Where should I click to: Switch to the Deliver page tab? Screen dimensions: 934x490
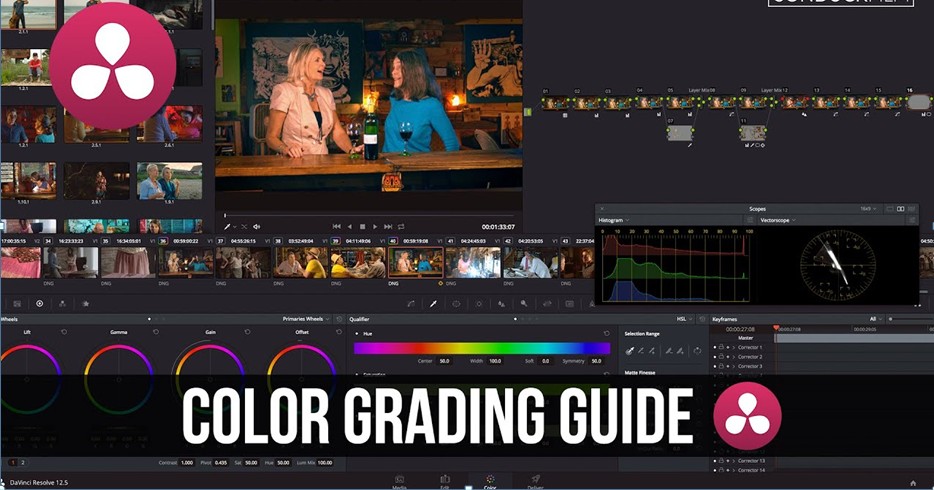[x=535, y=481]
